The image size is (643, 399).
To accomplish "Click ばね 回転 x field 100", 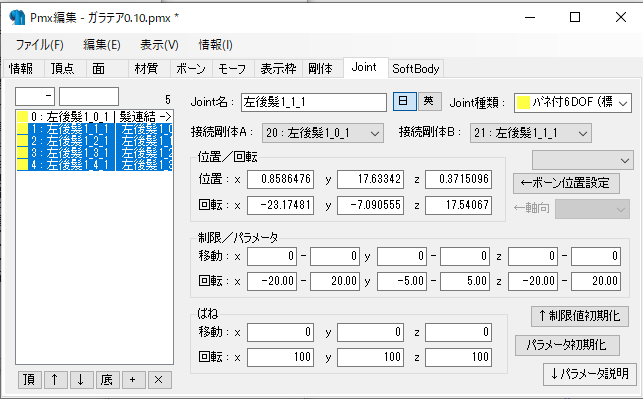I will pos(280,357).
